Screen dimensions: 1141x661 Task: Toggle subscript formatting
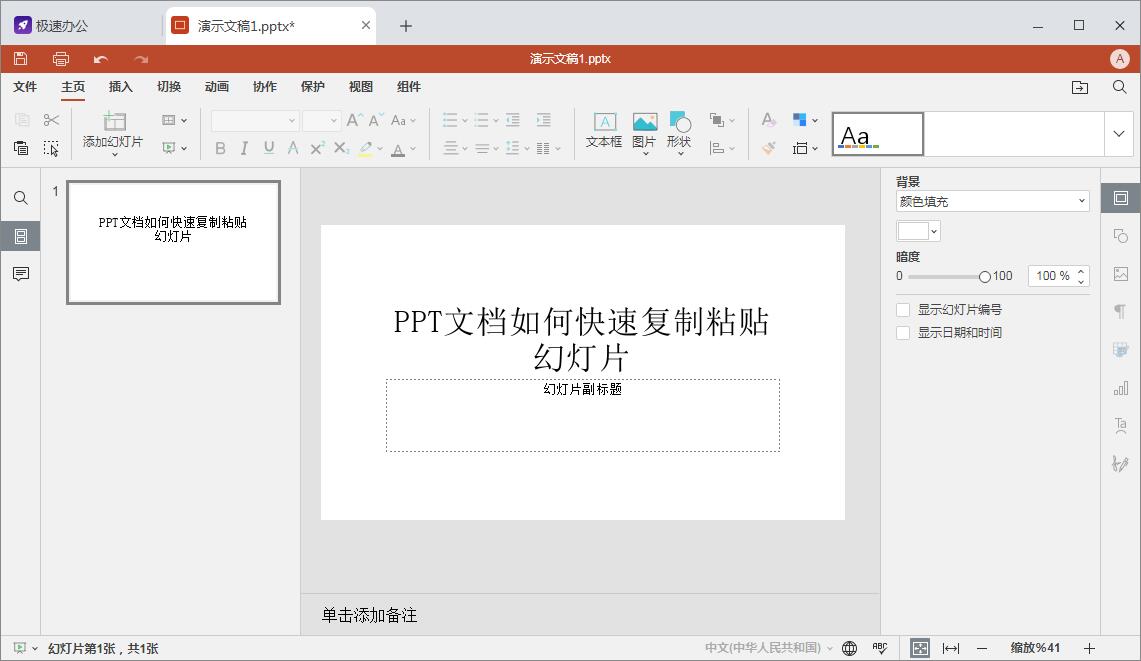341,148
